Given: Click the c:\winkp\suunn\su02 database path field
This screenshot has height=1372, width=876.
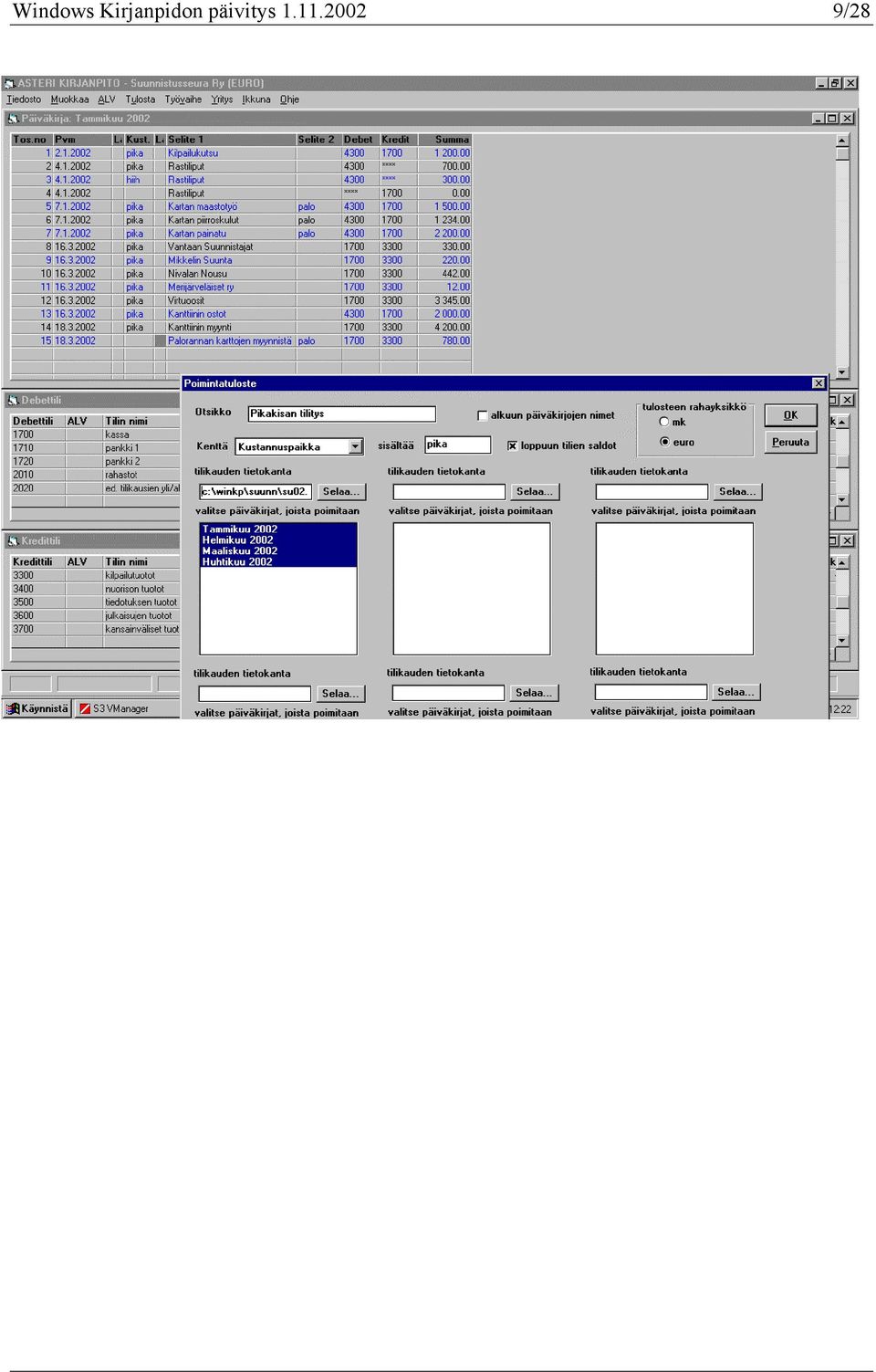Looking at the screenshot, I should [x=255, y=491].
